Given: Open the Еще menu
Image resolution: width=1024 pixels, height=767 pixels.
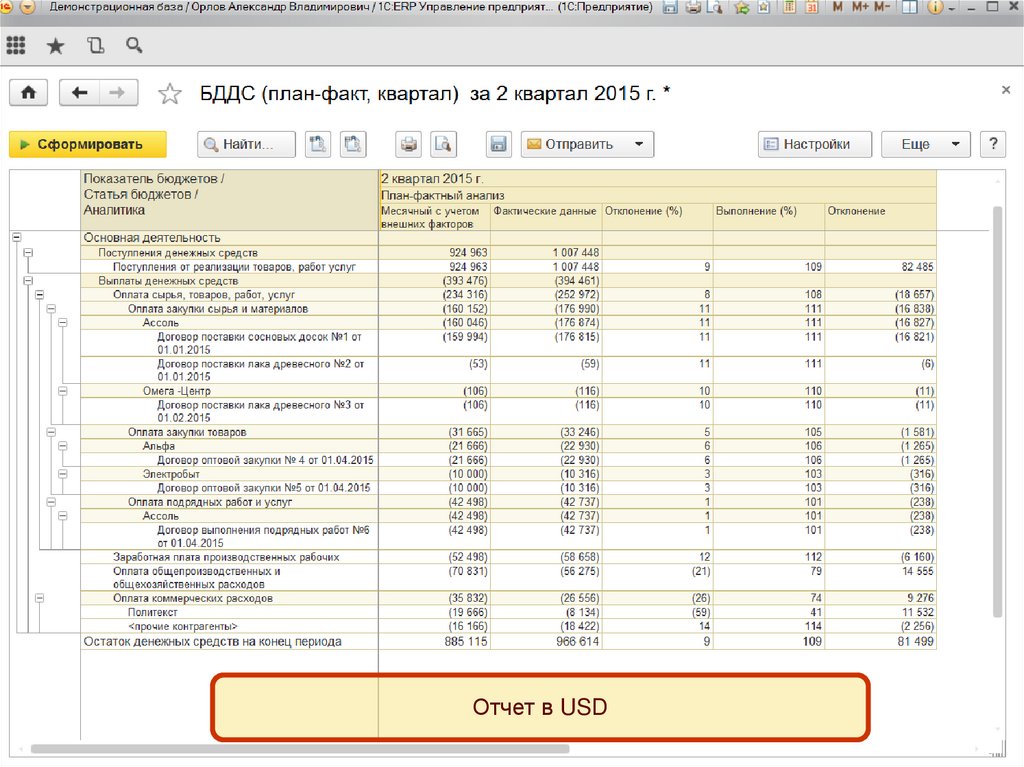Looking at the screenshot, I should [x=925, y=144].
